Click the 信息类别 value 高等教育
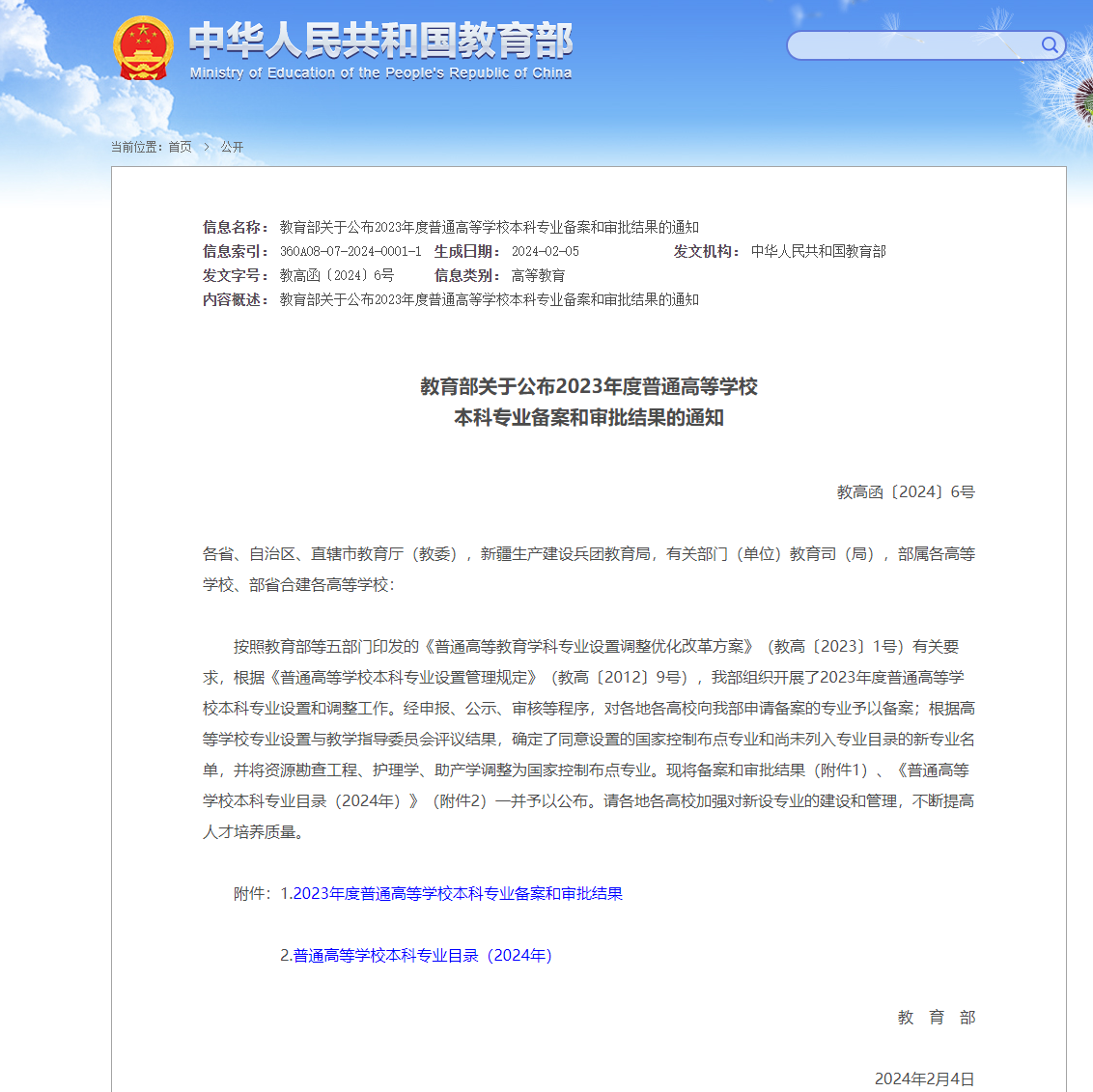This screenshot has height=1092, width=1093. tap(538, 276)
